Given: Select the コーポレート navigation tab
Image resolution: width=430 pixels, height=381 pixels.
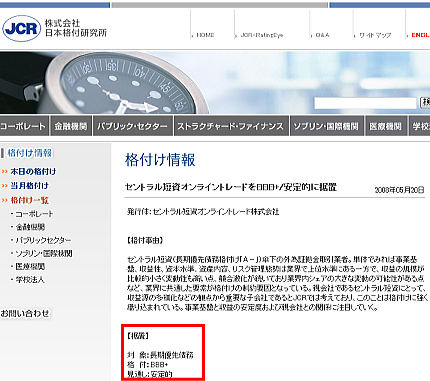Looking at the screenshot, I should point(24,126).
